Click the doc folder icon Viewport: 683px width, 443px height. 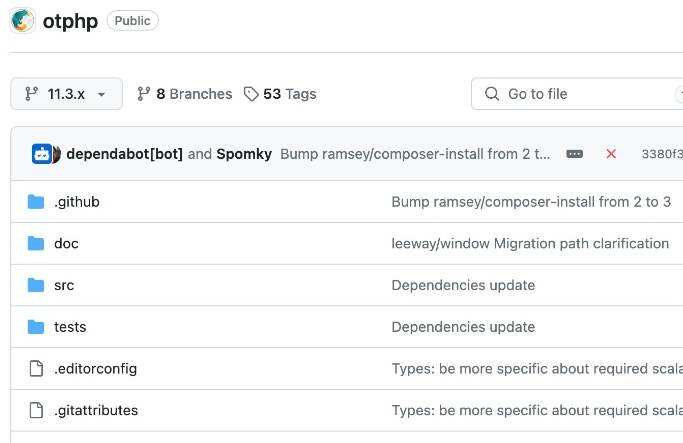pos(36,244)
